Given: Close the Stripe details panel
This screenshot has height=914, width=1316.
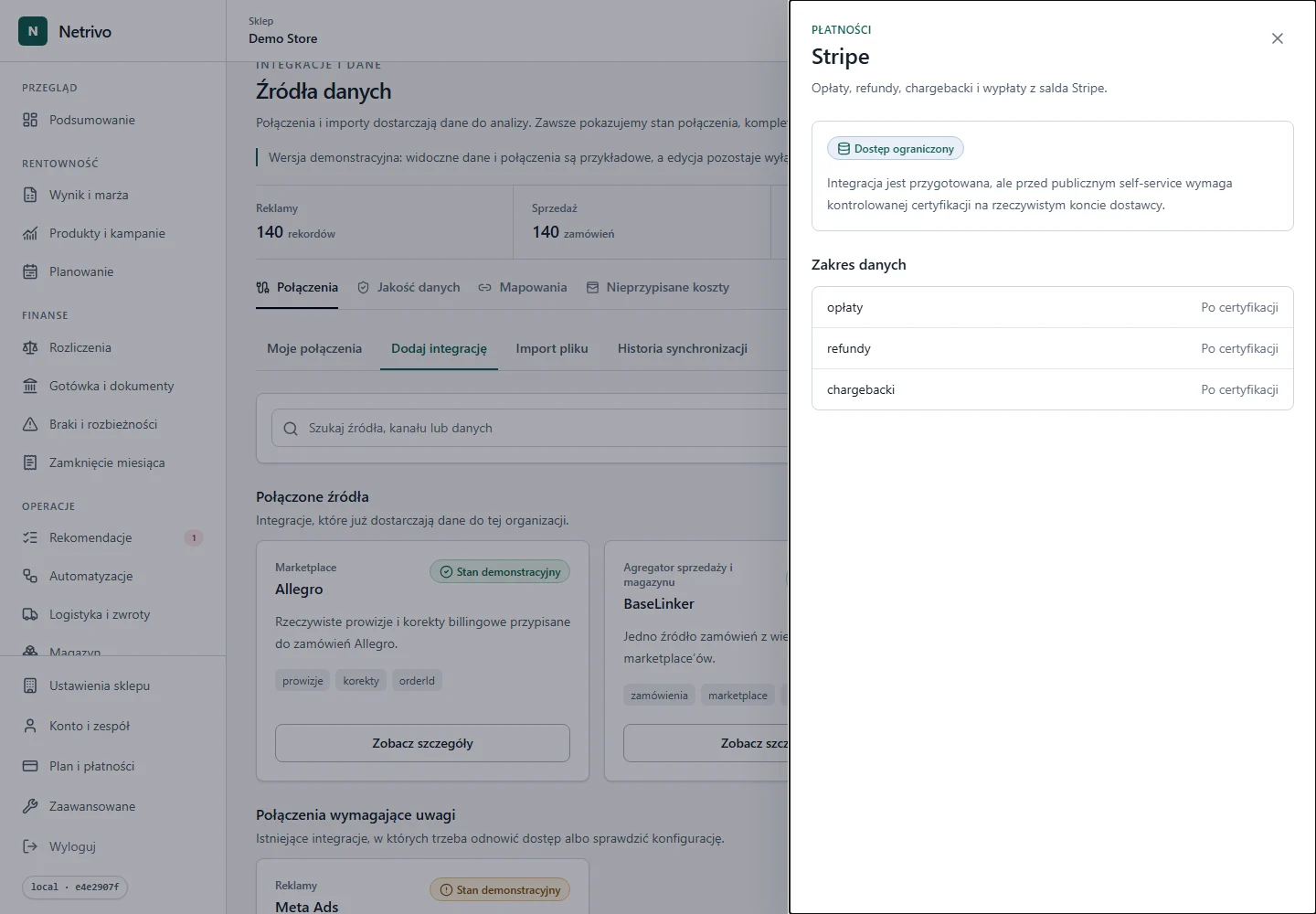Looking at the screenshot, I should pyautogui.click(x=1278, y=38).
